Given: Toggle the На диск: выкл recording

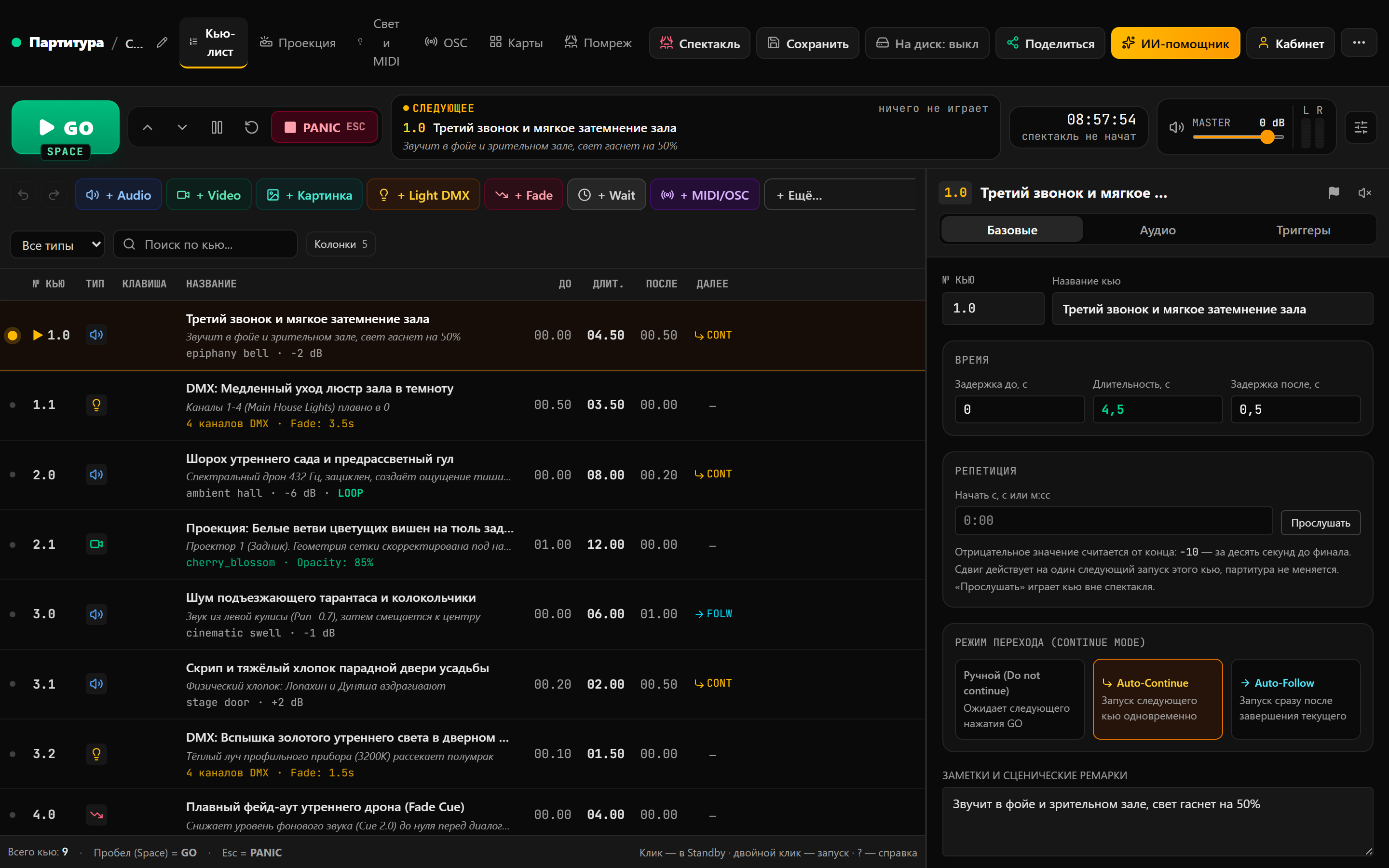Looking at the screenshot, I should pyautogui.click(x=927, y=43).
